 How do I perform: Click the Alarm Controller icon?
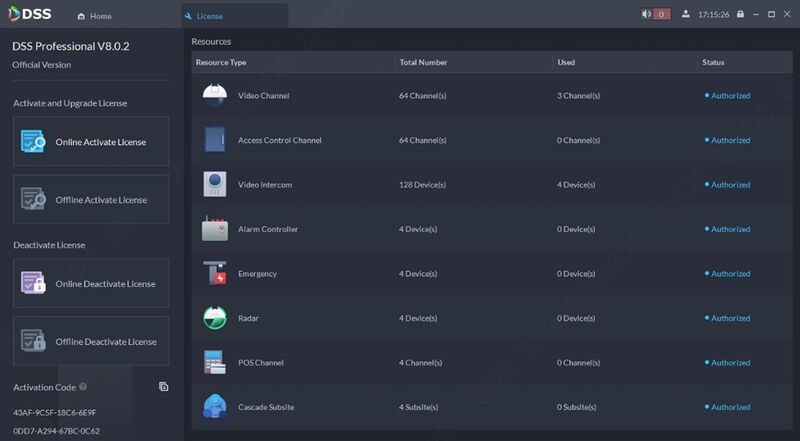(x=215, y=229)
